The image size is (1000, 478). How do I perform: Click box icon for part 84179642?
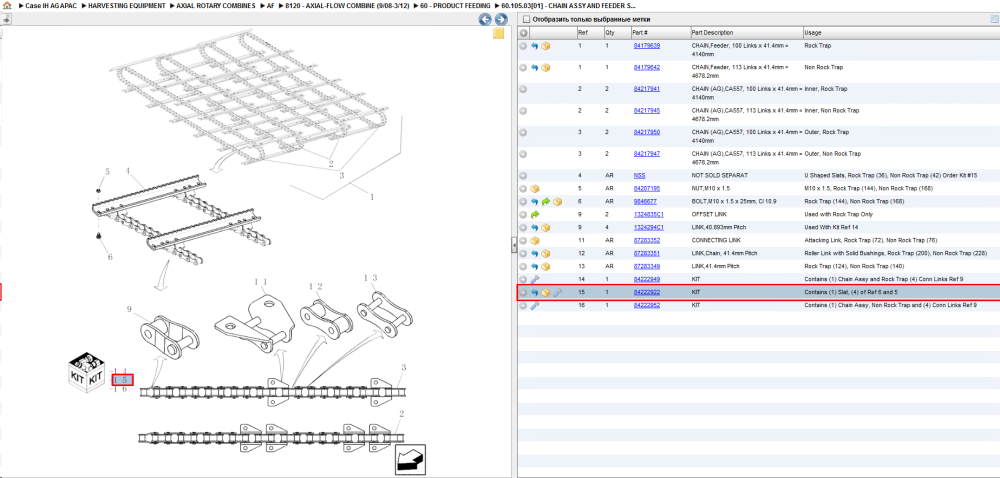[546, 68]
